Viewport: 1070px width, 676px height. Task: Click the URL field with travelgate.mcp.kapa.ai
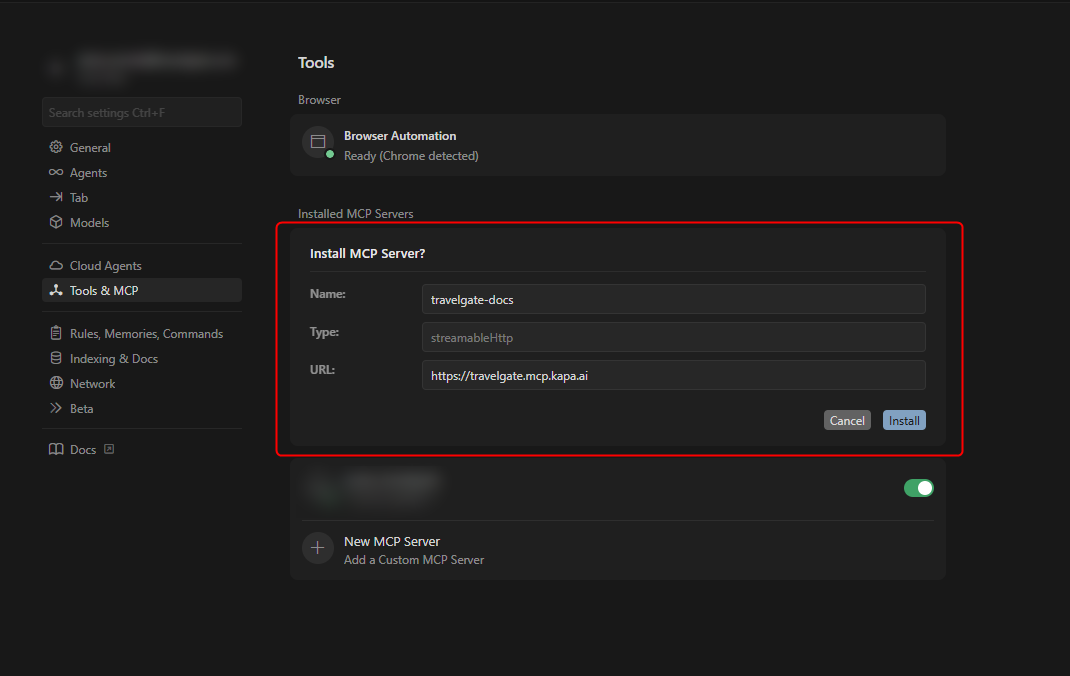(673, 375)
